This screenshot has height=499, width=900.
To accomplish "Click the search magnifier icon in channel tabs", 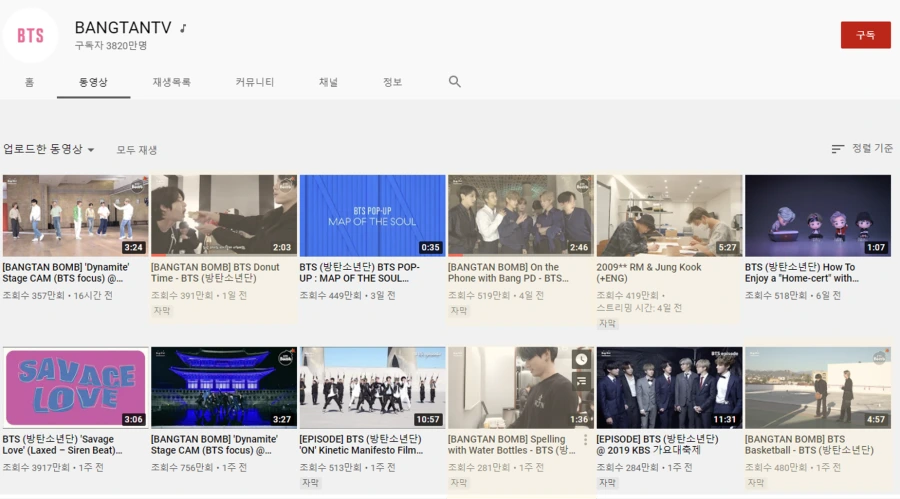I will (x=455, y=82).
